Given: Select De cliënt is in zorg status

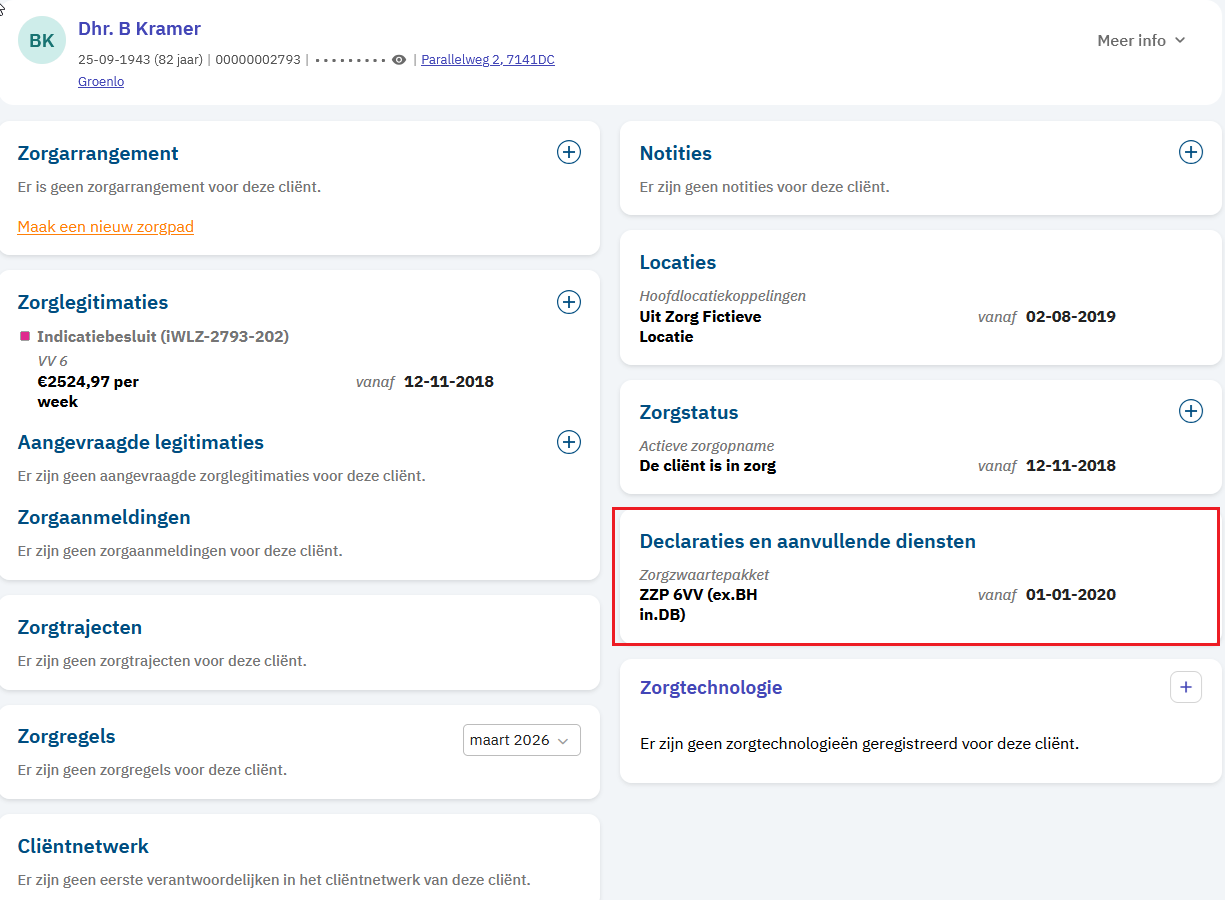Looking at the screenshot, I should pos(707,465).
